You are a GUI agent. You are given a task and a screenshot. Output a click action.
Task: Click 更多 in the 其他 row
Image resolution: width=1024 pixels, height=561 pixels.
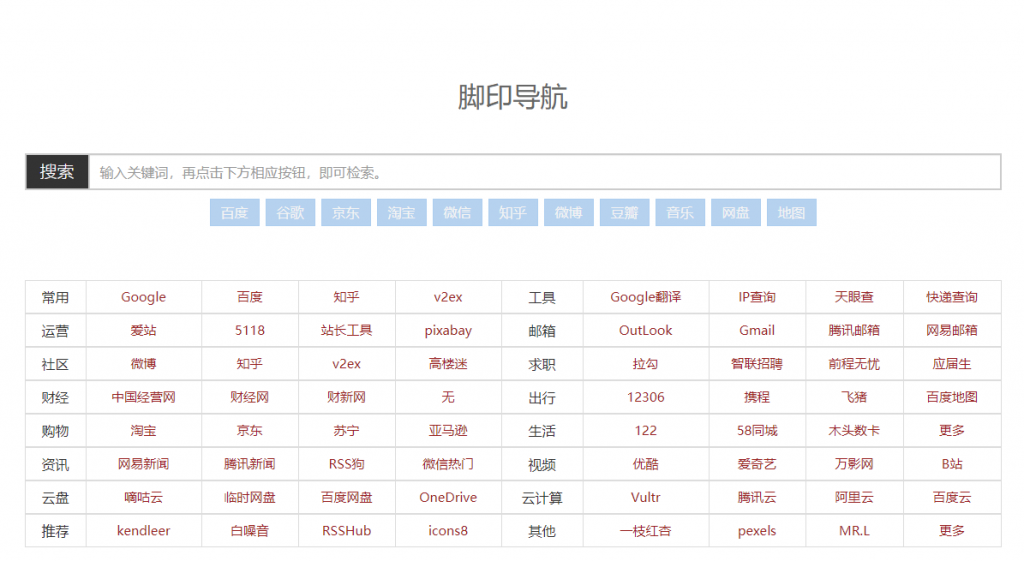tap(952, 531)
